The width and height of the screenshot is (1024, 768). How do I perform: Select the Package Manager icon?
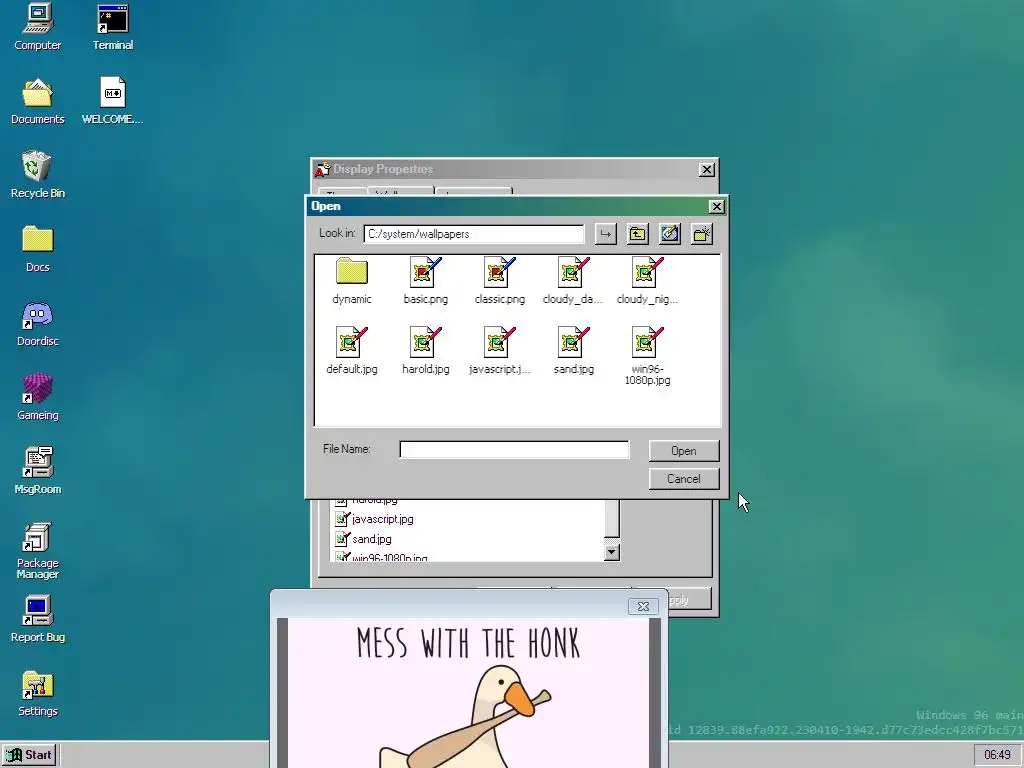pos(37,551)
